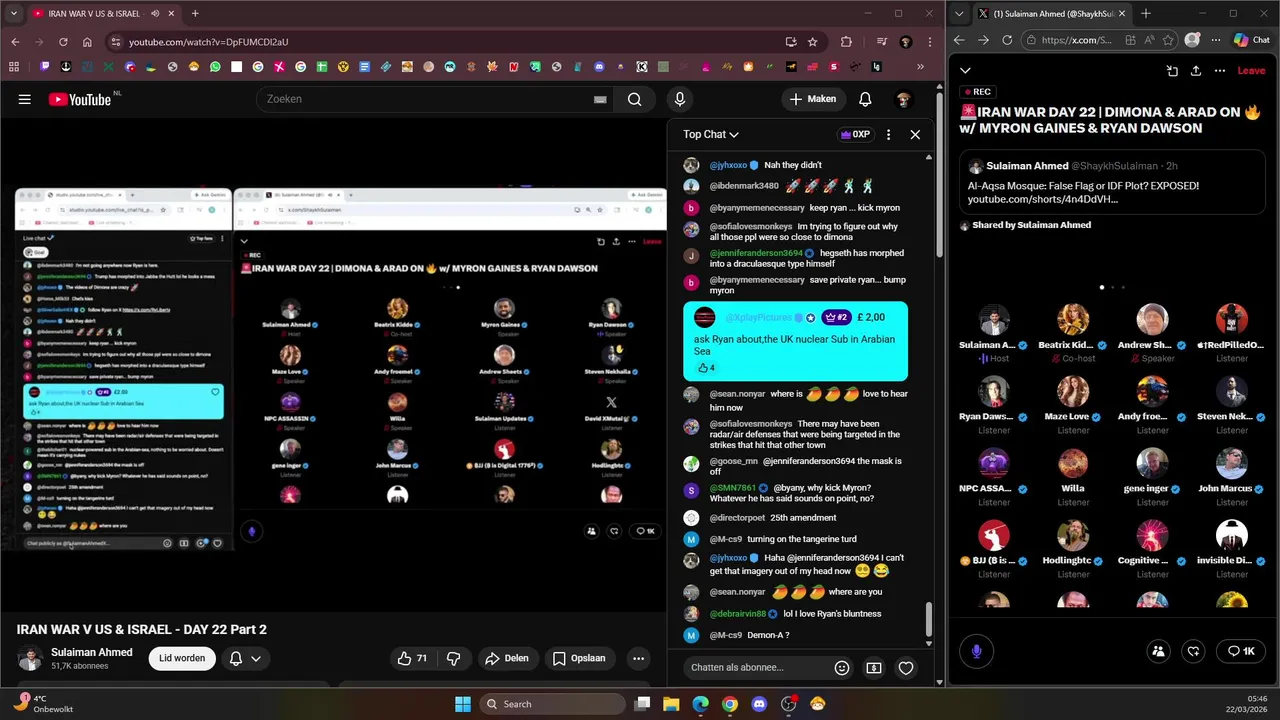This screenshot has height=720, width=1280.
Task: Reload the YouTube page
Action: [x=63, y=42]
